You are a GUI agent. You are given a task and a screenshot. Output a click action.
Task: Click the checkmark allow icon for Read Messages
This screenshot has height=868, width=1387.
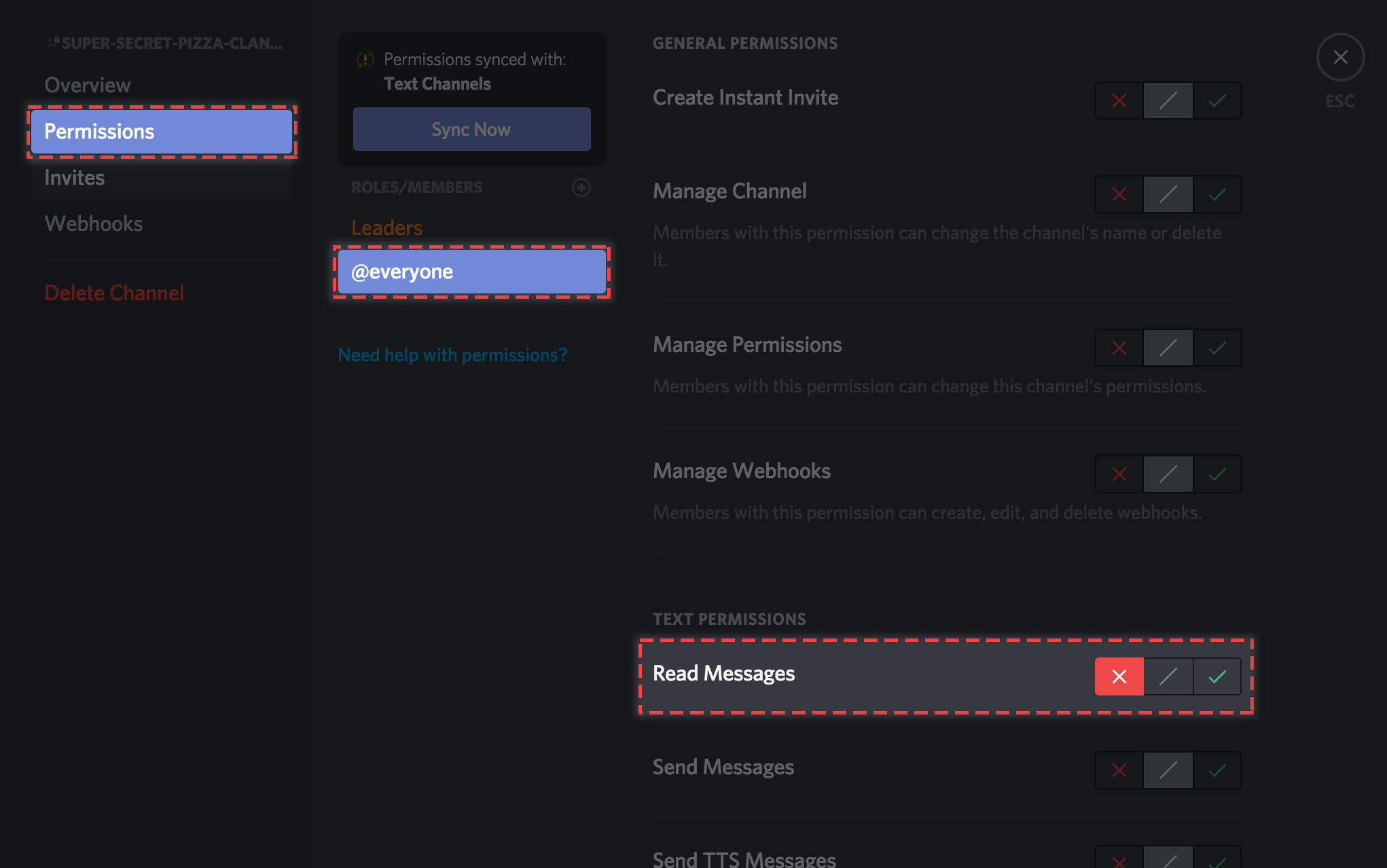[x=1216, y=676]
